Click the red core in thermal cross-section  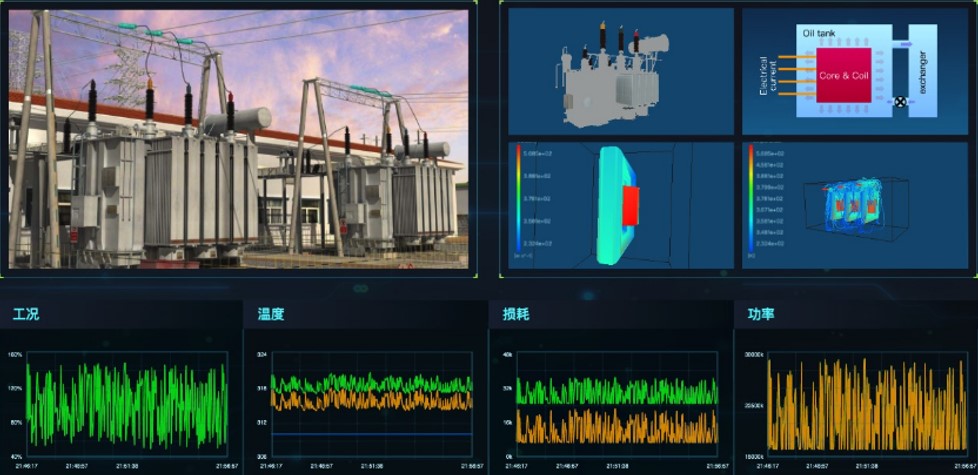[629, 205]
